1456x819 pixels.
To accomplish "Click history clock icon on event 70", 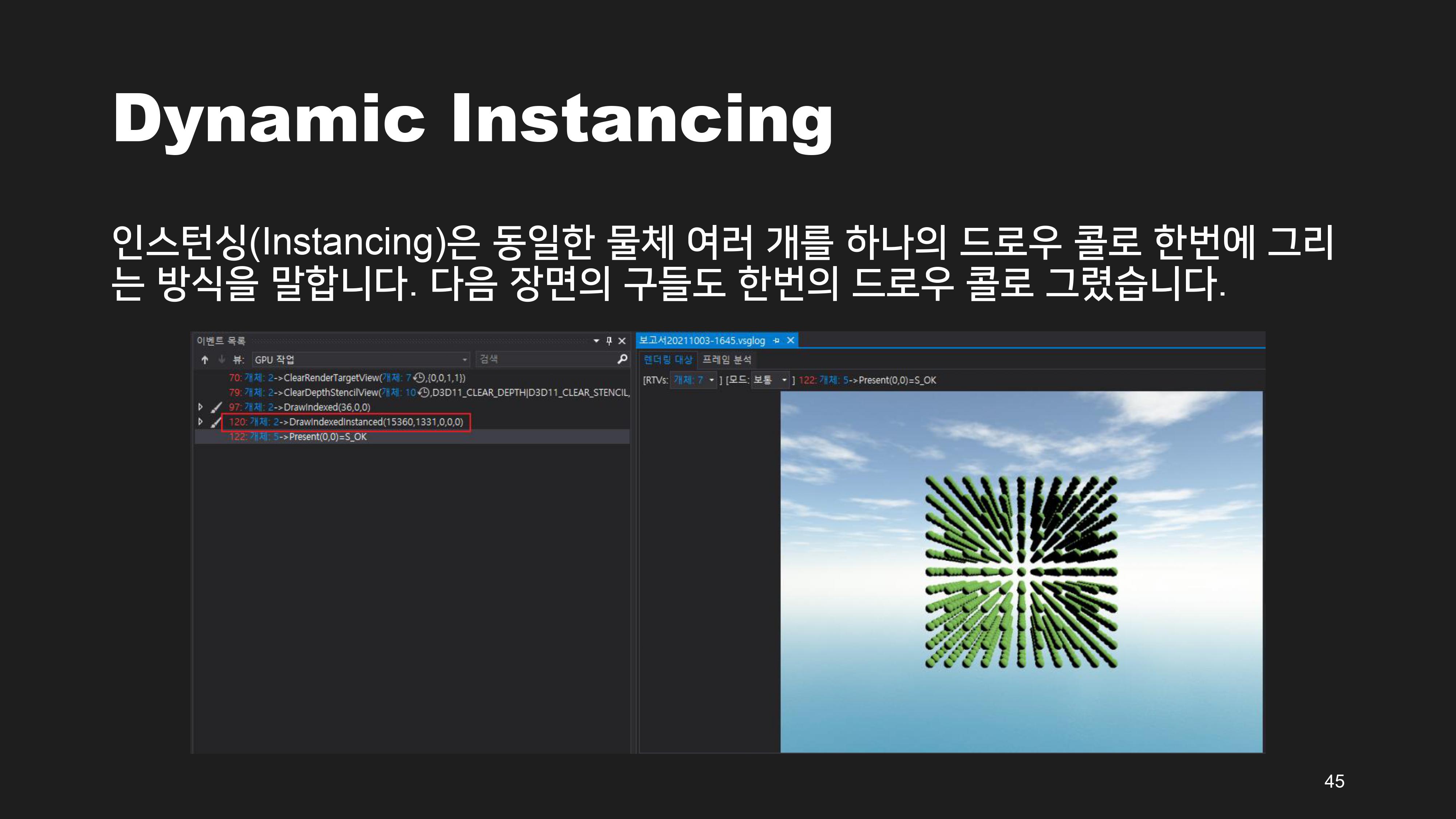I will [419, 377].
